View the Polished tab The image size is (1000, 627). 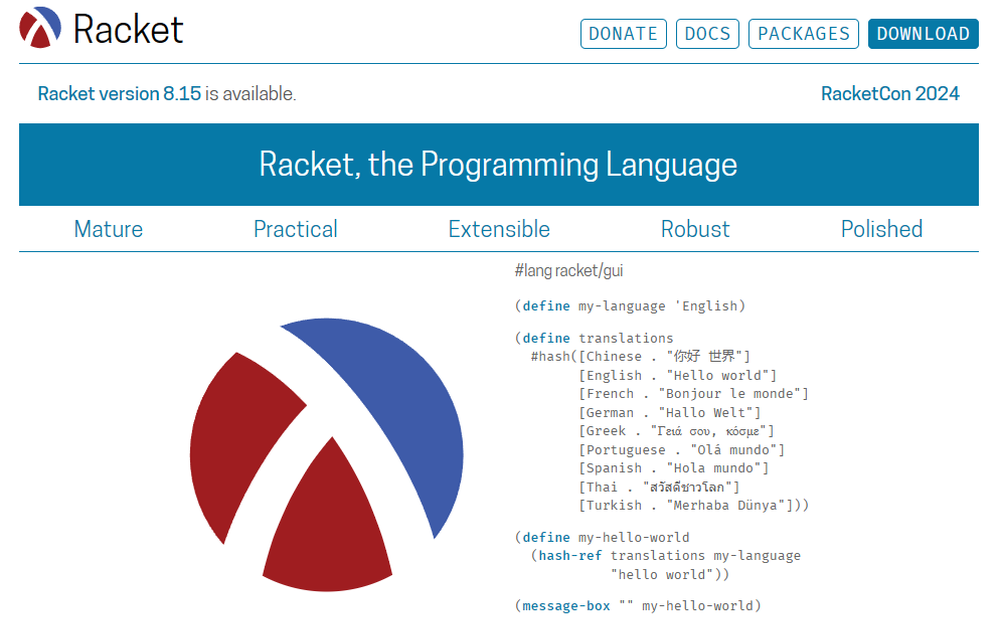point(881,229)
